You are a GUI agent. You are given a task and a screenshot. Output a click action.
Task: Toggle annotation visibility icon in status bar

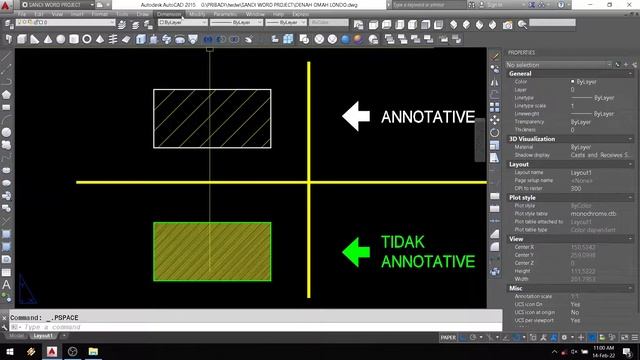[x=543, y=338]
